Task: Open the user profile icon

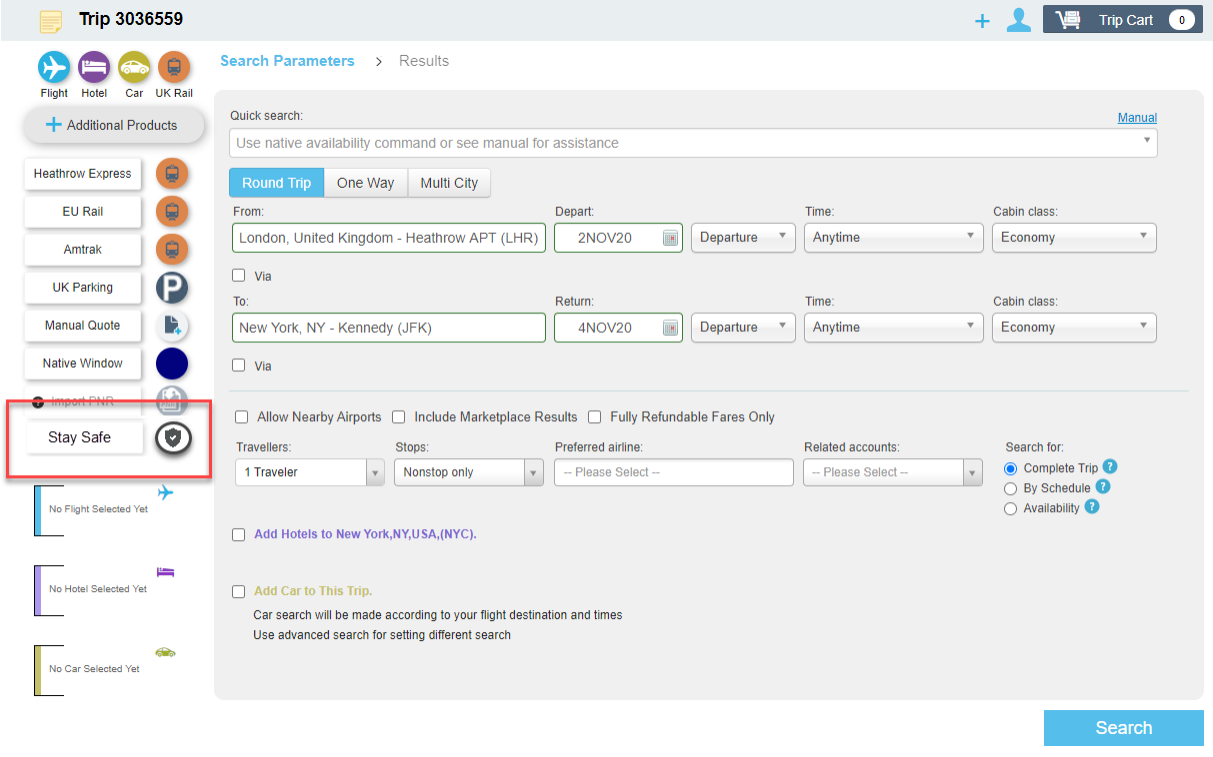Action: click(1018, 20)
